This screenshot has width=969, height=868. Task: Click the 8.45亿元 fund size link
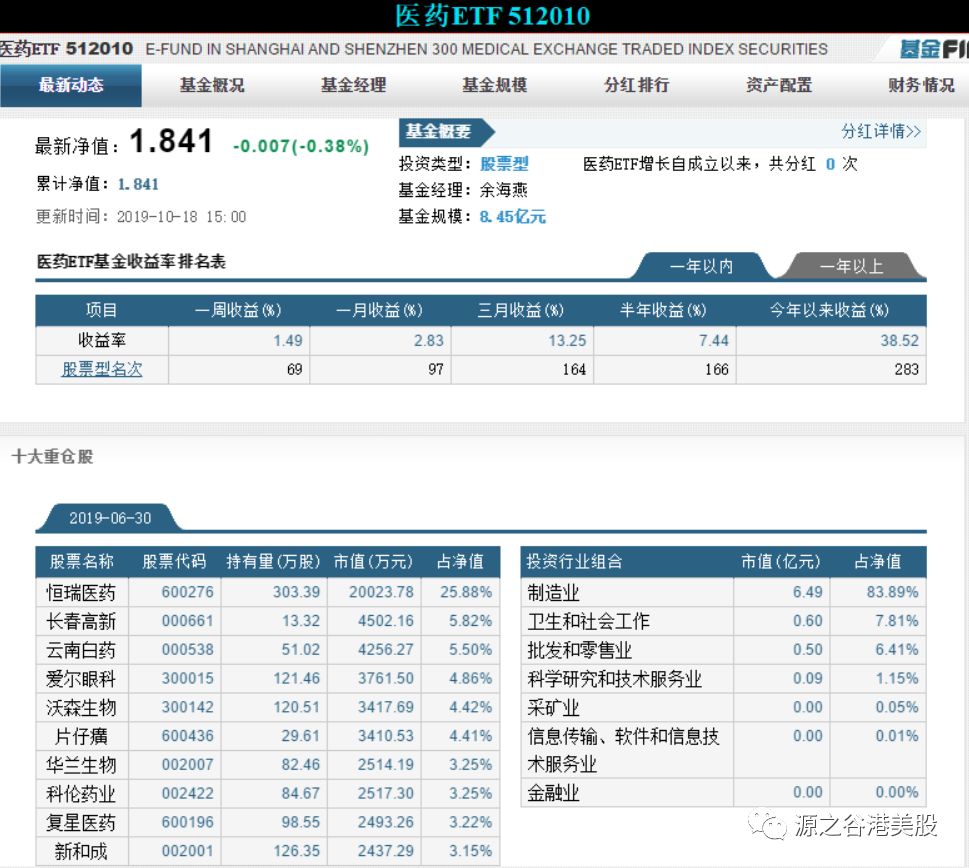(512, 217)
